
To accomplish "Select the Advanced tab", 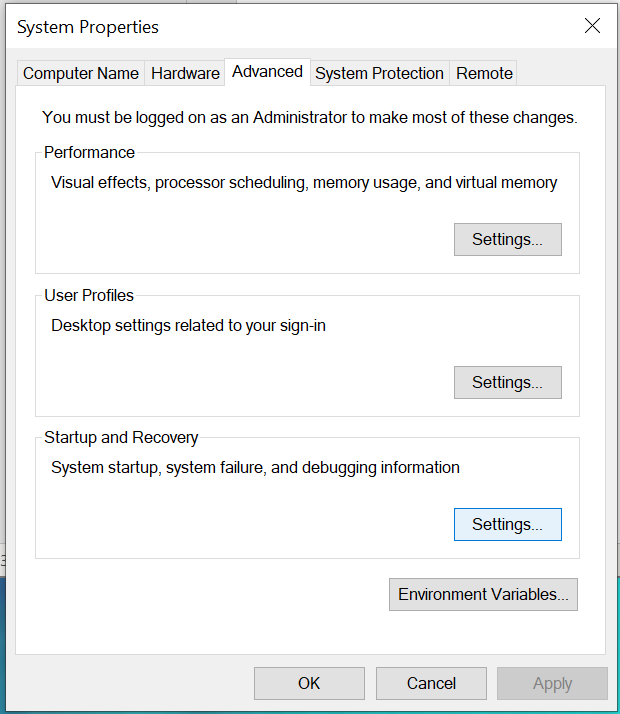I will click(x=267, y=71).
